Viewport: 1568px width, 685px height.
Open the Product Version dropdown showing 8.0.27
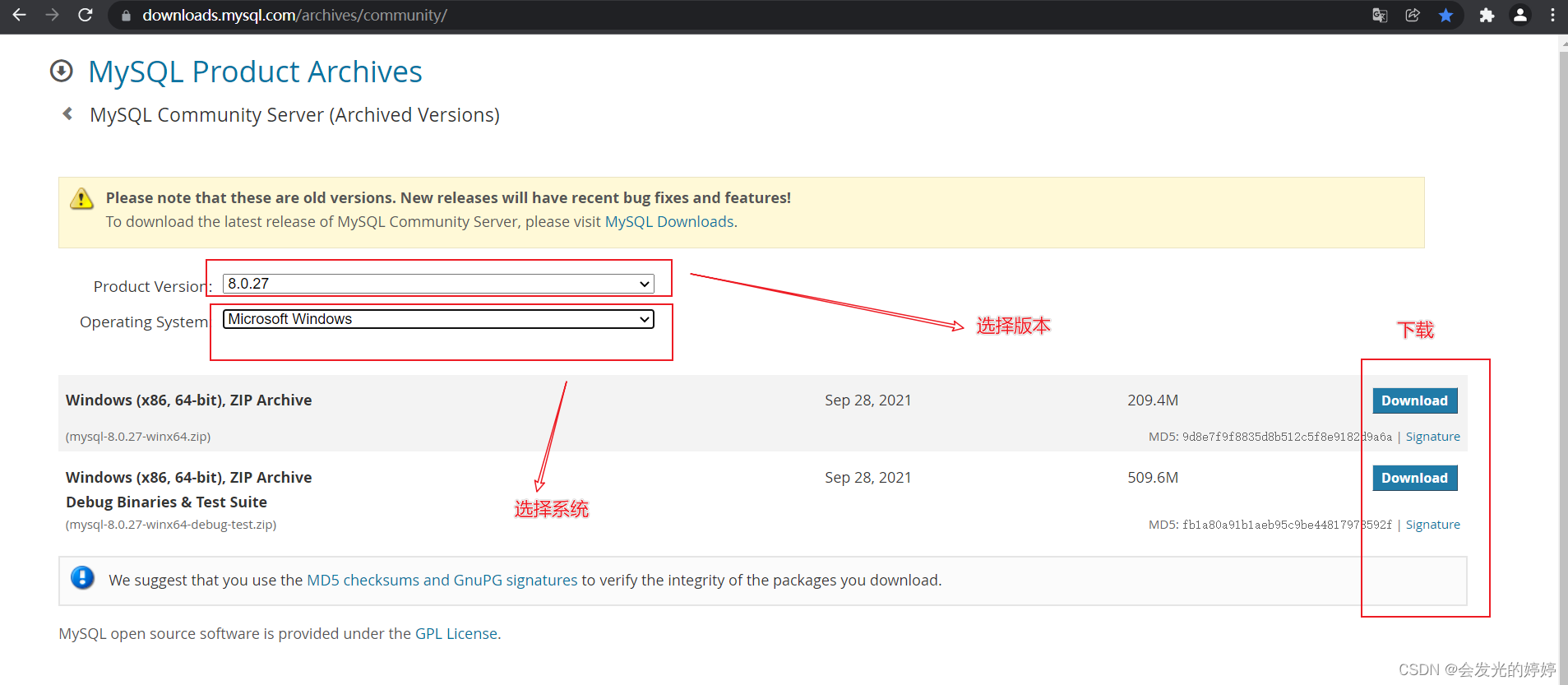pos(438,284)
